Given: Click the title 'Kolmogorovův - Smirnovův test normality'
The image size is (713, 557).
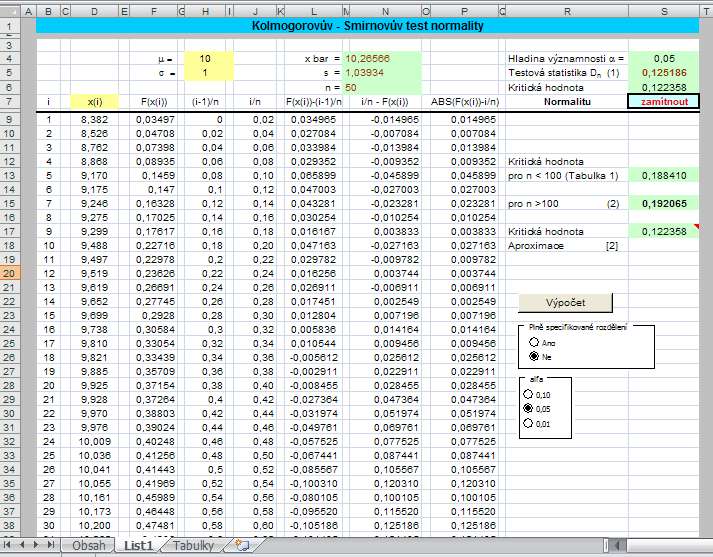Looking at the screenshot, I should point(367,26).
